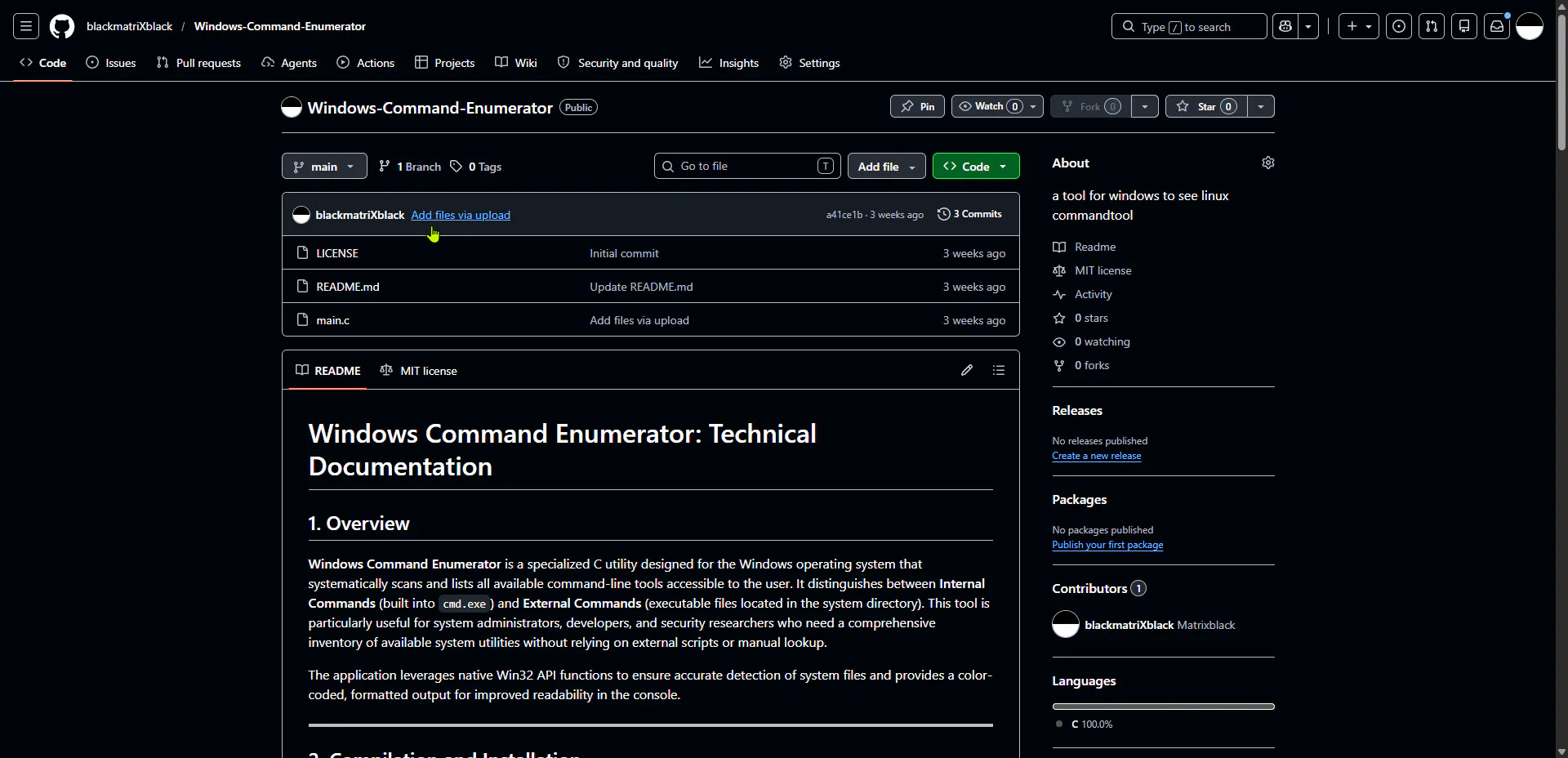Image resolution: width=1568 pixels, height=758 pixels.
Task: Open user profile avatar menu
Action: (1530, 26)
